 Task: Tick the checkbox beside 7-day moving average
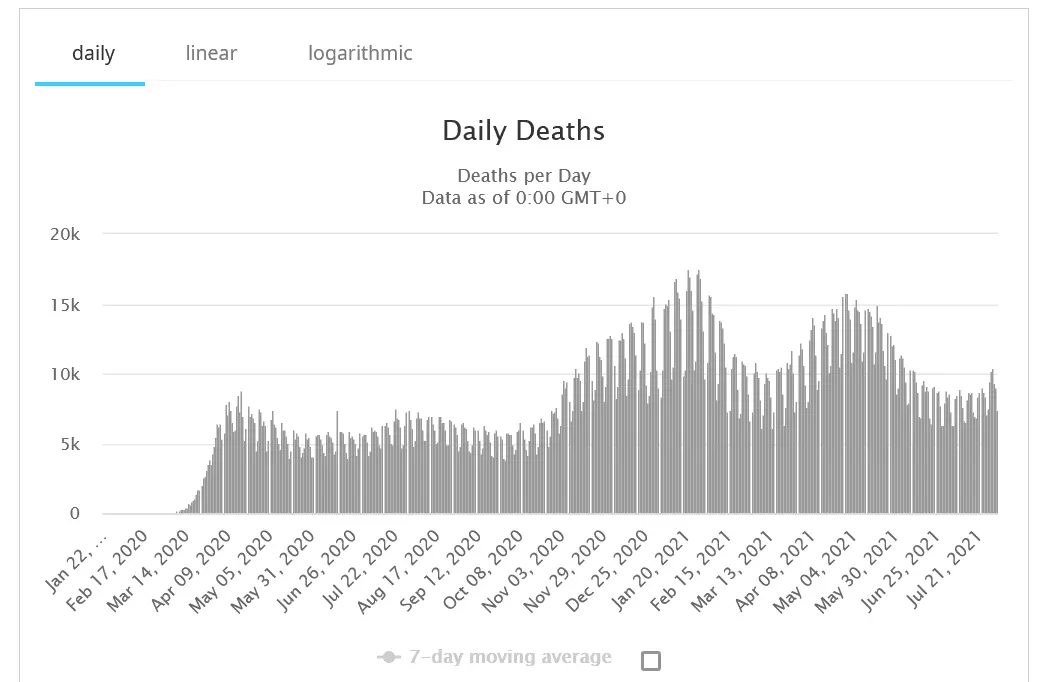[651, 660]
